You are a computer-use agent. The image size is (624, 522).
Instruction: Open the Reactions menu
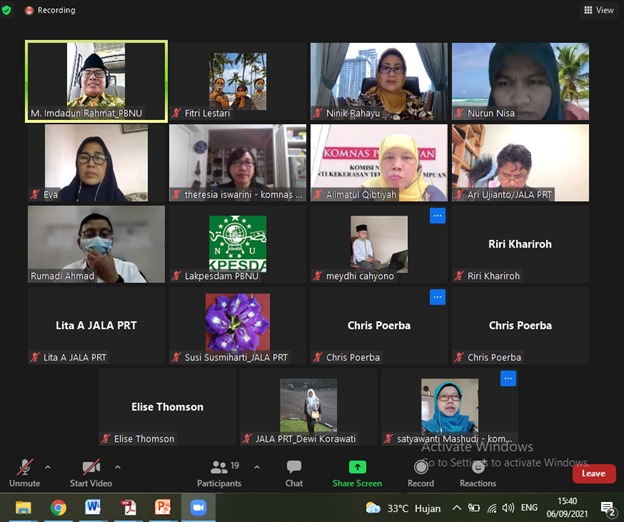tap(478, 470)
